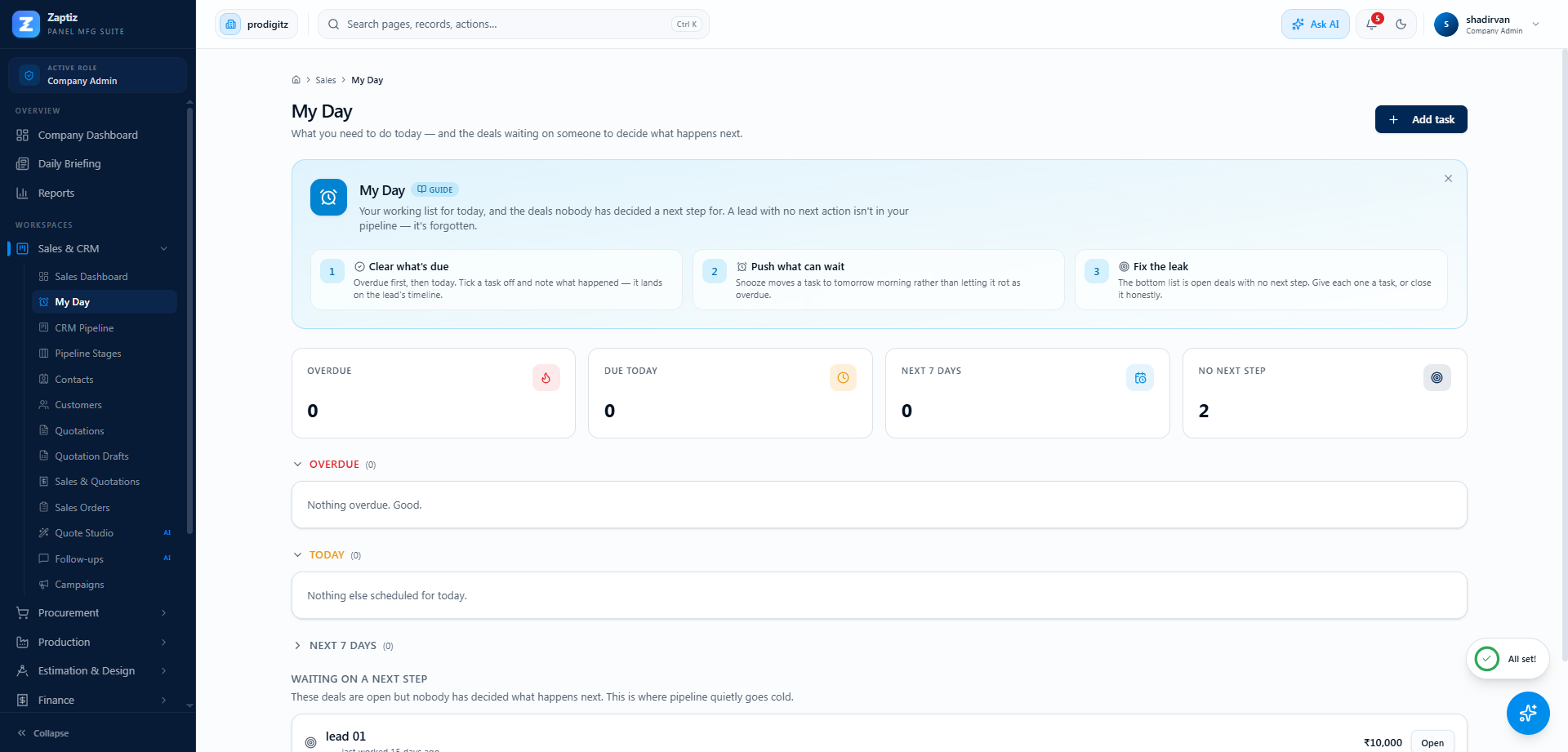Open Sales Dashboard

point(105,277)
